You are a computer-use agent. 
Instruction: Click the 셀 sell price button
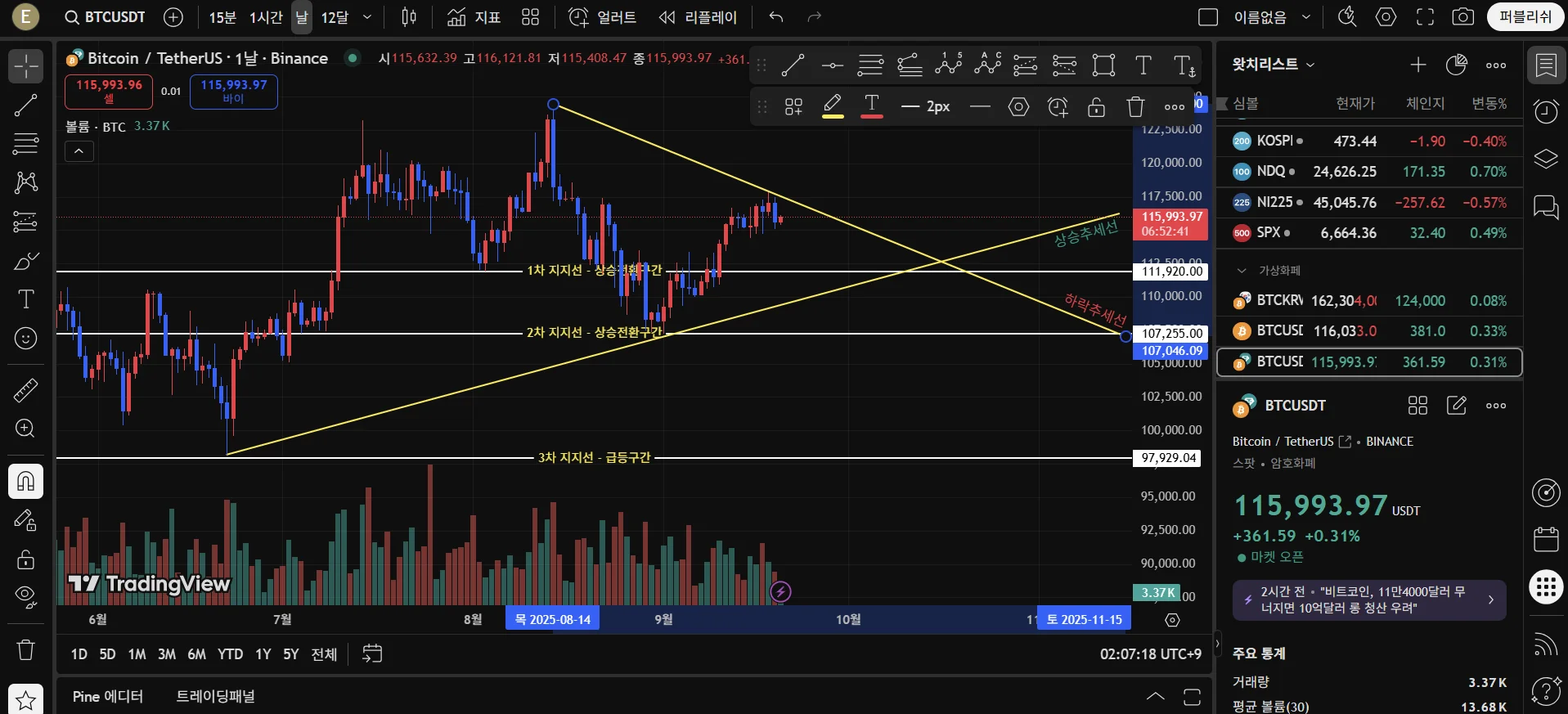(109, 92)
